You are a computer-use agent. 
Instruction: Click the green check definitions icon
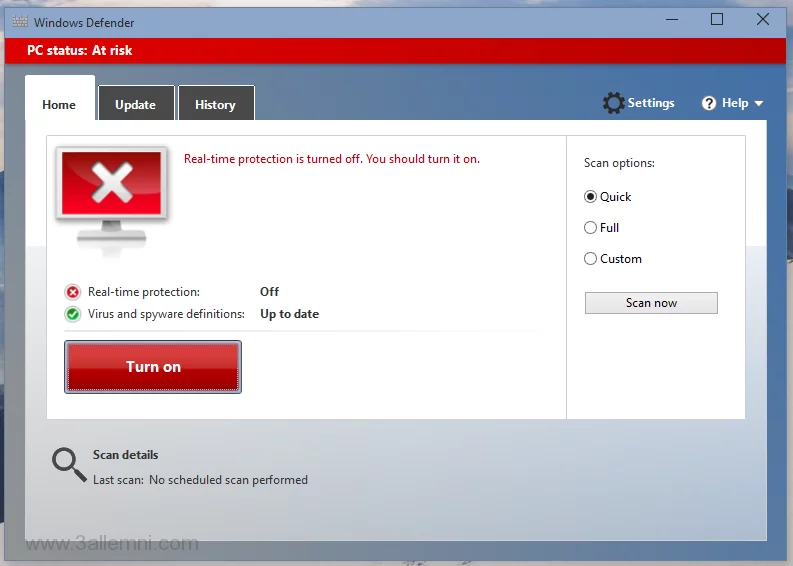coord(73,314)
